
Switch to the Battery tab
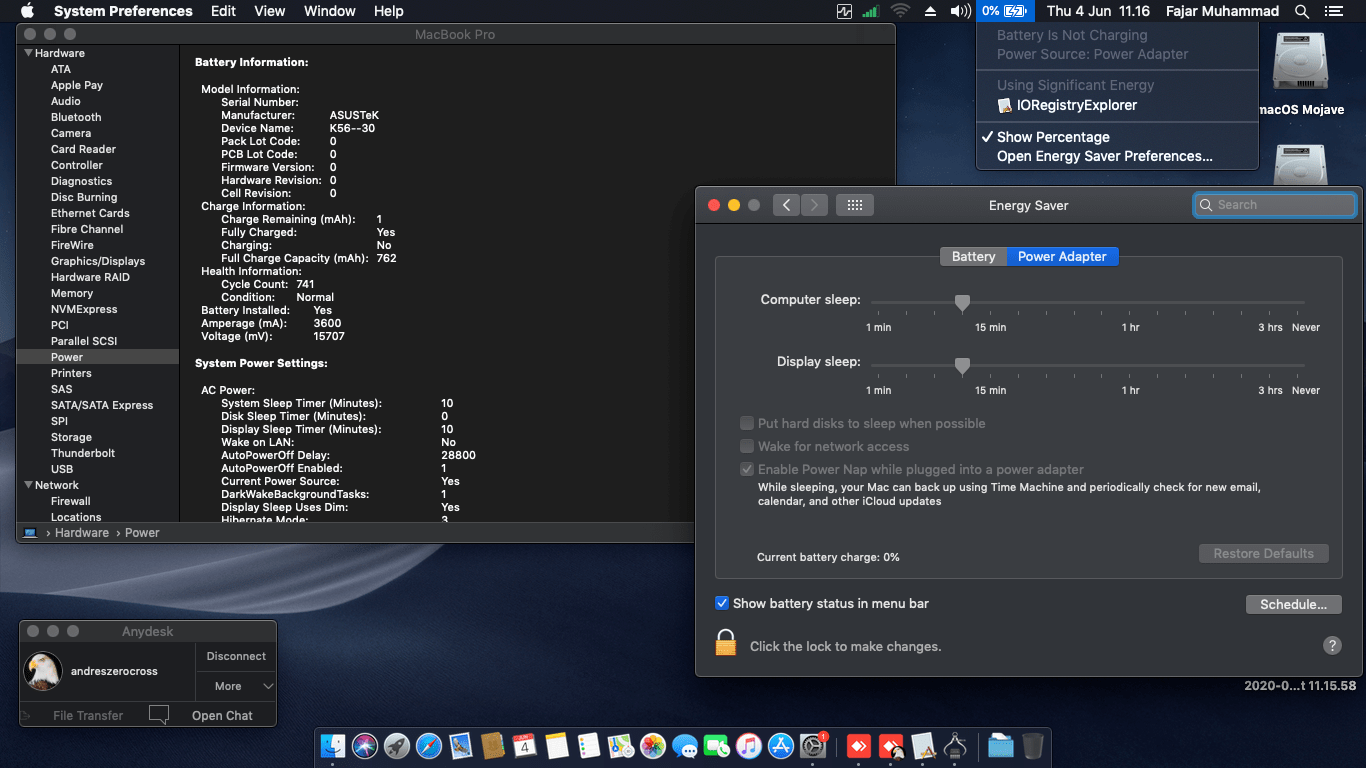973,256
